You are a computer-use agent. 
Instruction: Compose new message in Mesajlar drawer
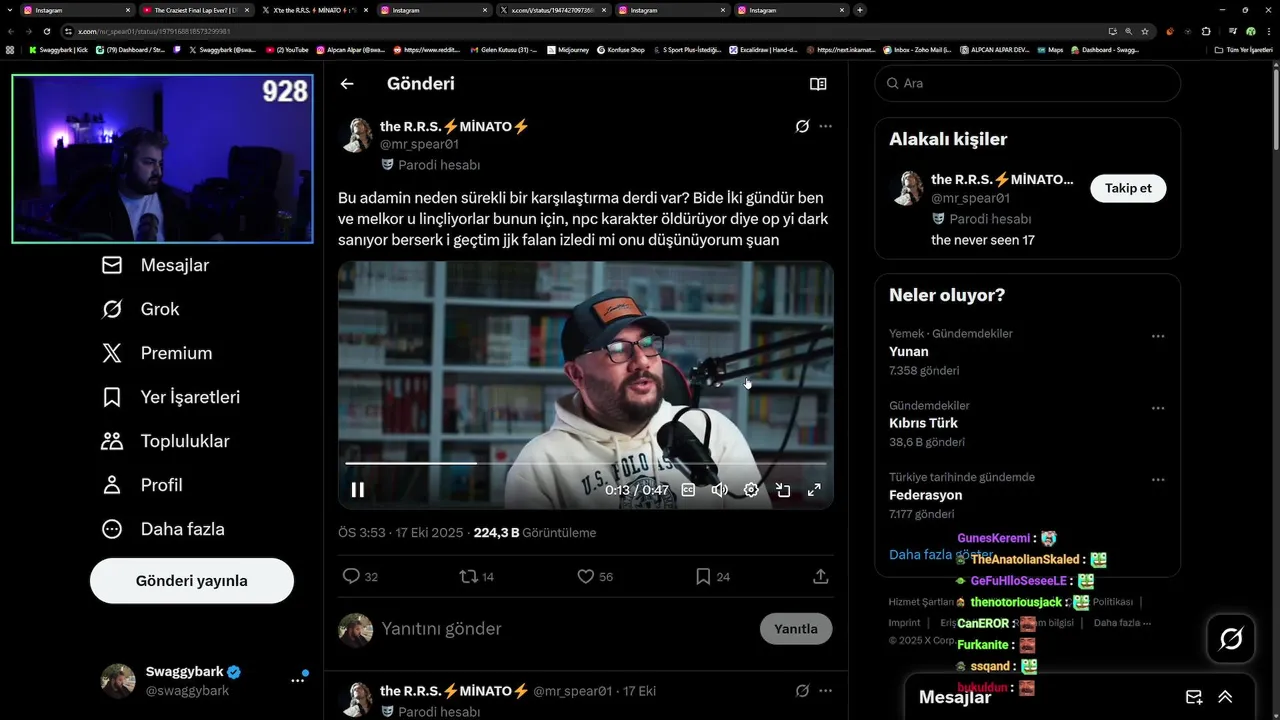pos(1194,697)
